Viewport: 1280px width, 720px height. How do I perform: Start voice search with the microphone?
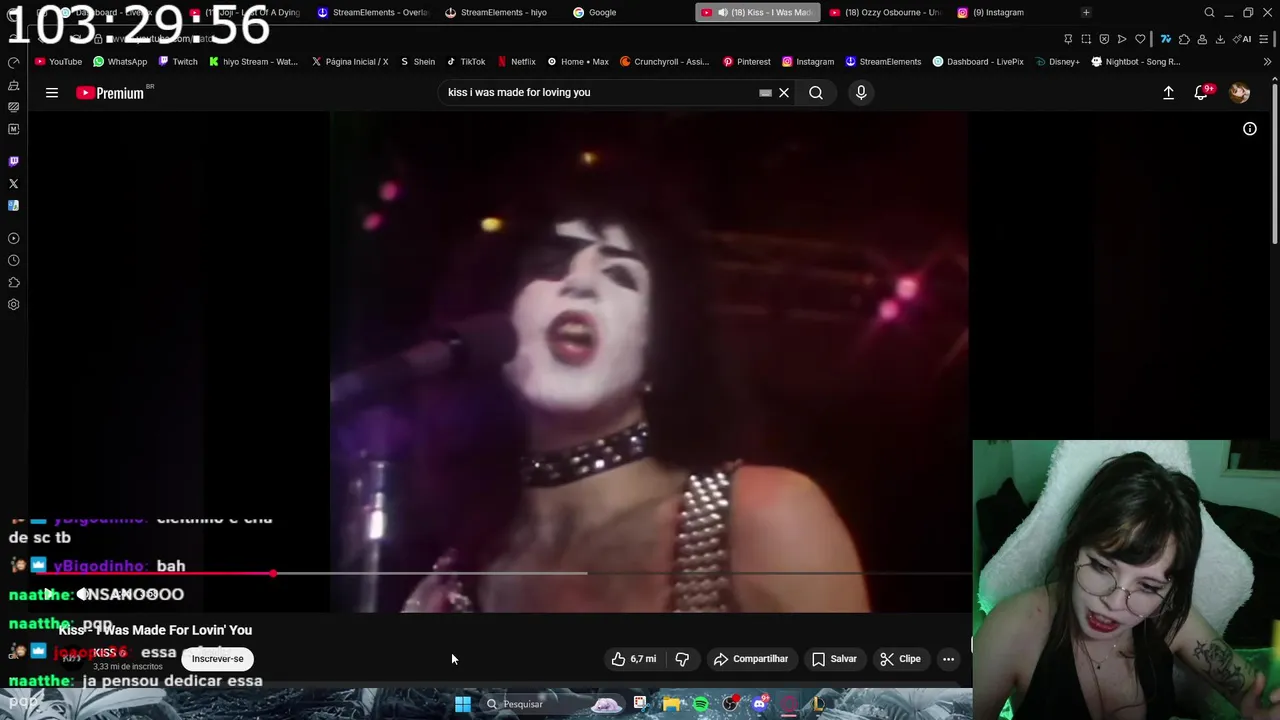point(861,93)
